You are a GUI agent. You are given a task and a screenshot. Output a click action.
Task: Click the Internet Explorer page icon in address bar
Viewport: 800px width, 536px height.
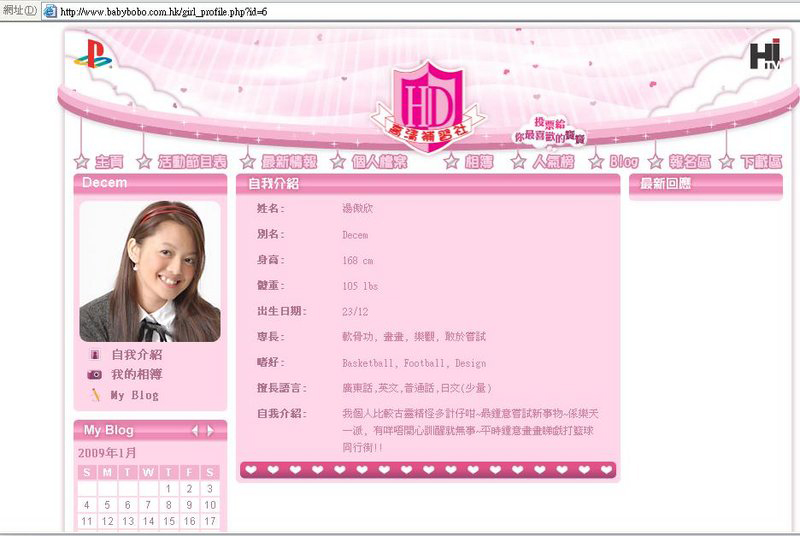49,11
